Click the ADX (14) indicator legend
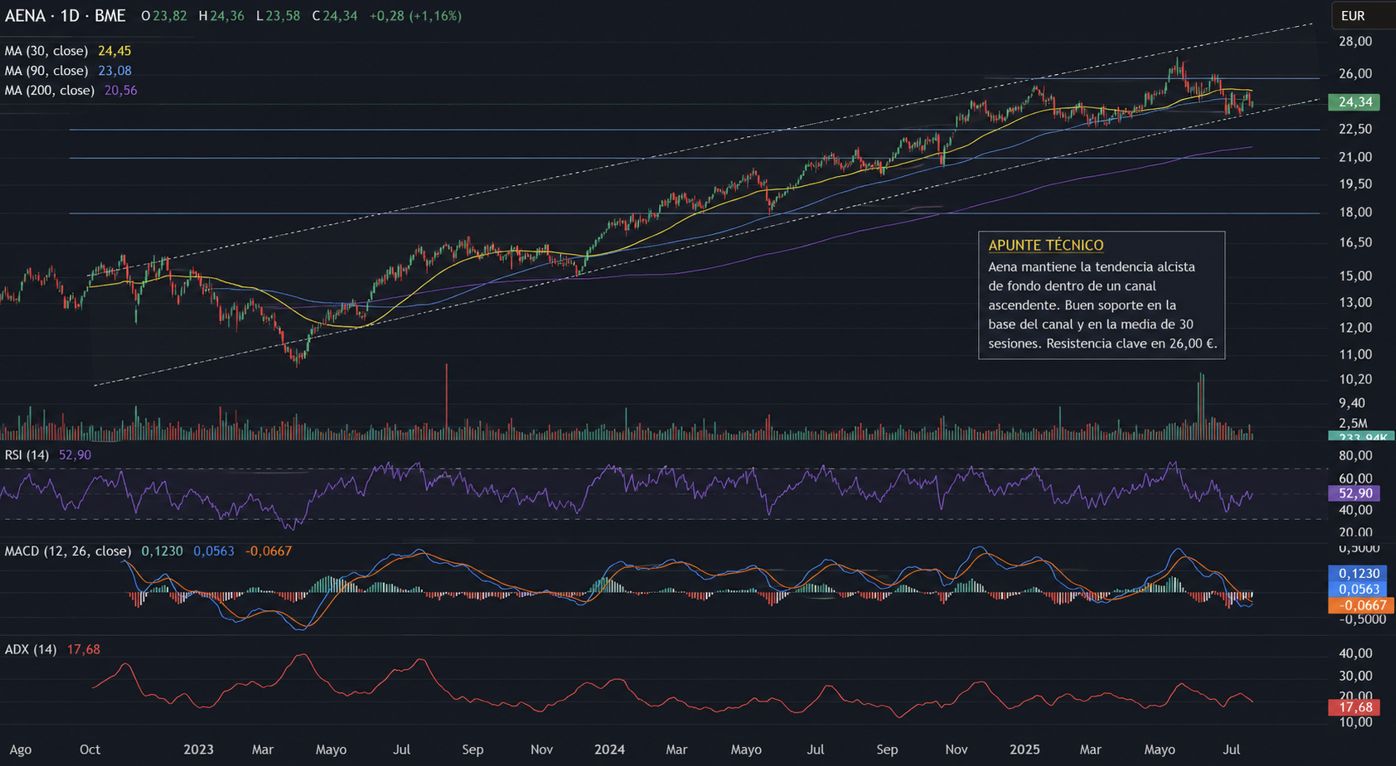1396x766 pixels. (x=30, y=650)
